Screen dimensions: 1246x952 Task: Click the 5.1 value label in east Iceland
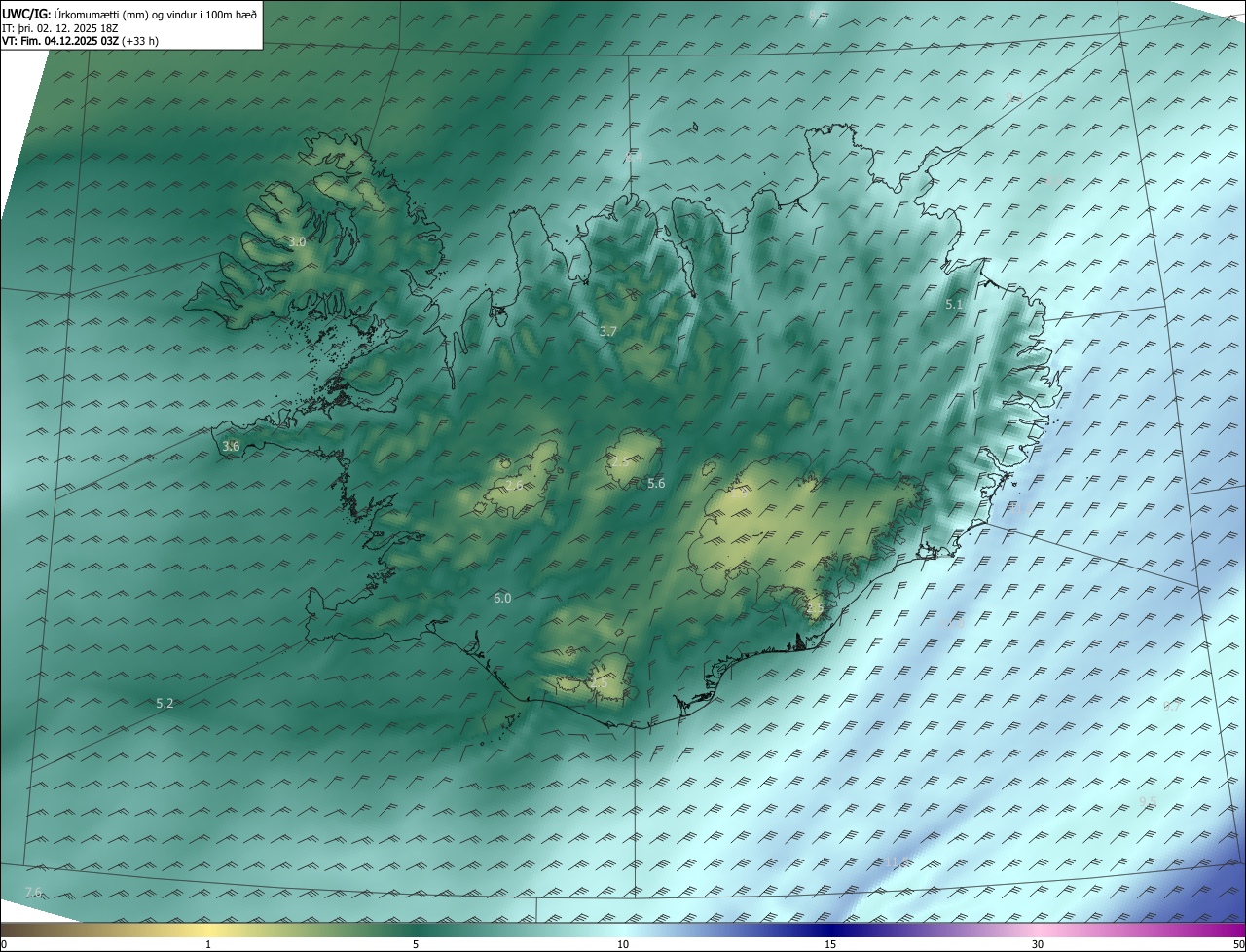[x=954, y=305]
